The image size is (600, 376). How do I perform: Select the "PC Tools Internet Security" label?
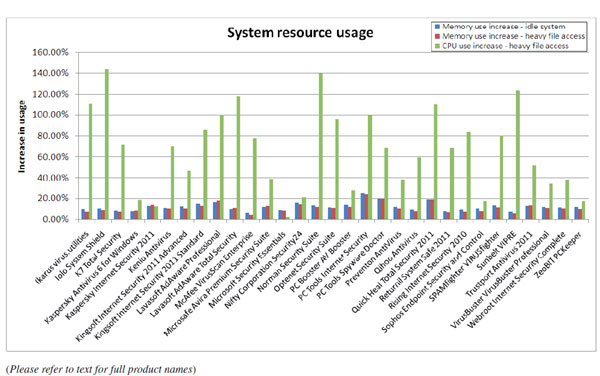[334, 265]
